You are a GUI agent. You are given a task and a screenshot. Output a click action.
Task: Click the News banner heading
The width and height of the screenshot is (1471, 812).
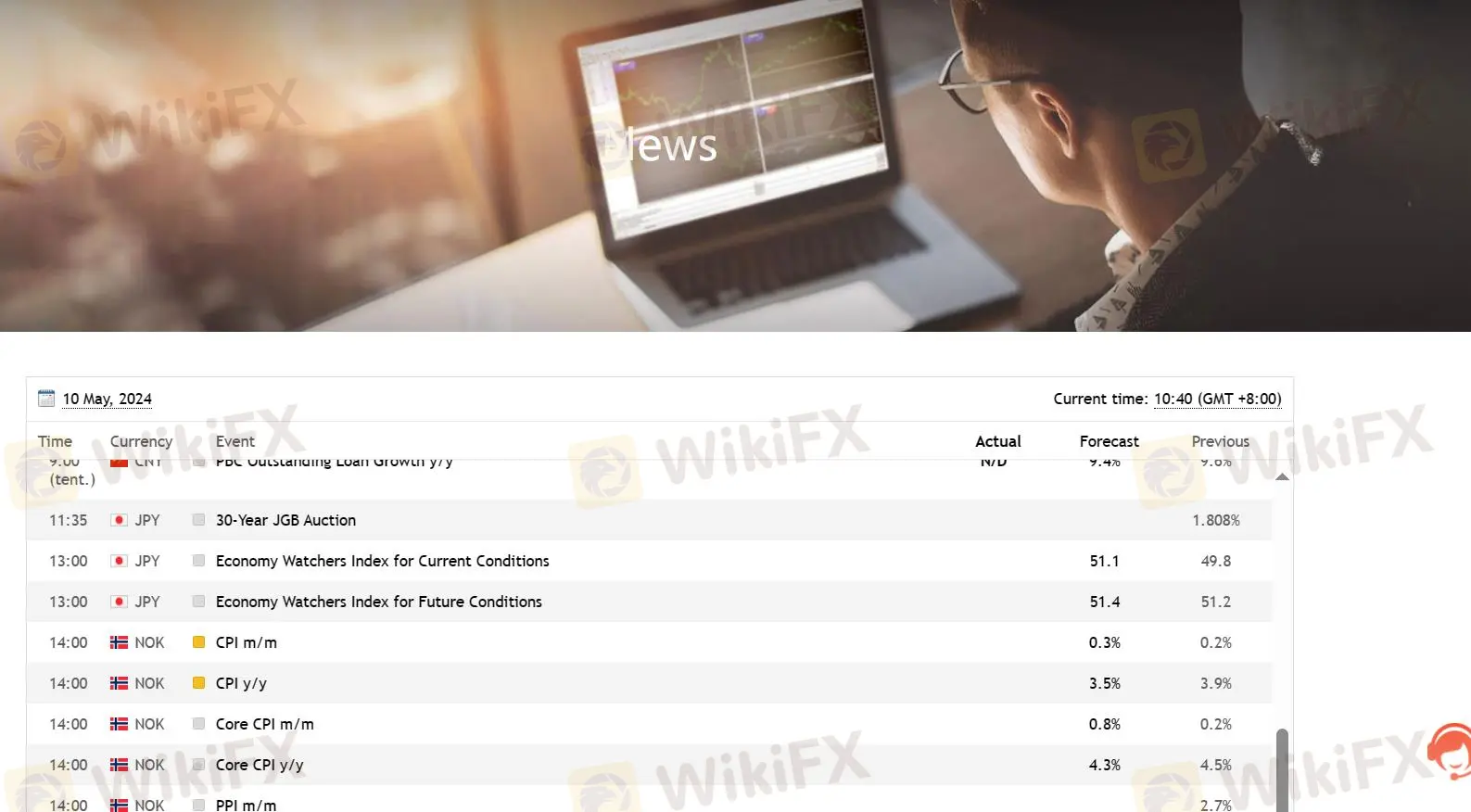coord(660,145)
